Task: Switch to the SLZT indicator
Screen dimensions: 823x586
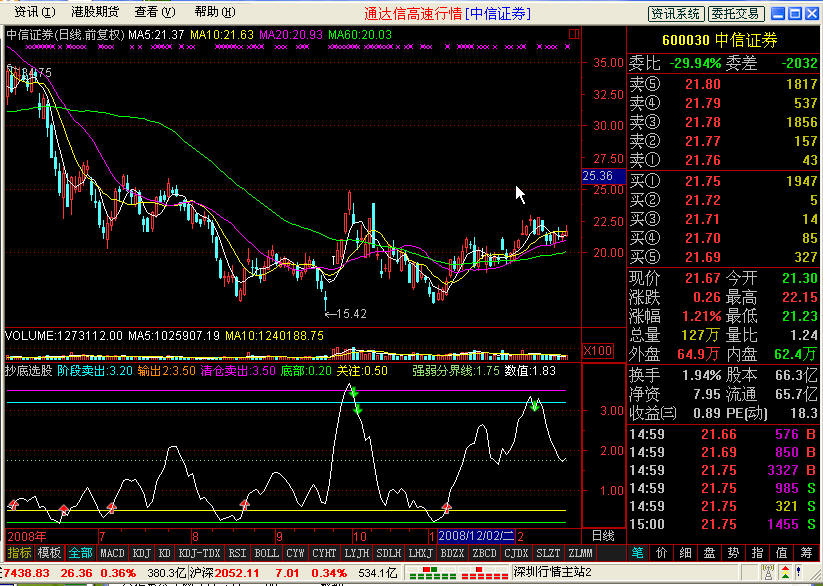Action: [x=548, y=553]
